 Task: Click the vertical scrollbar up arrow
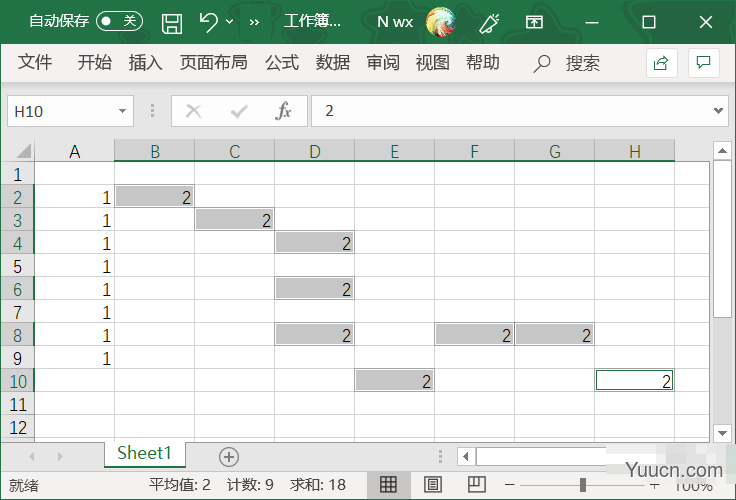tap(722, 151)
